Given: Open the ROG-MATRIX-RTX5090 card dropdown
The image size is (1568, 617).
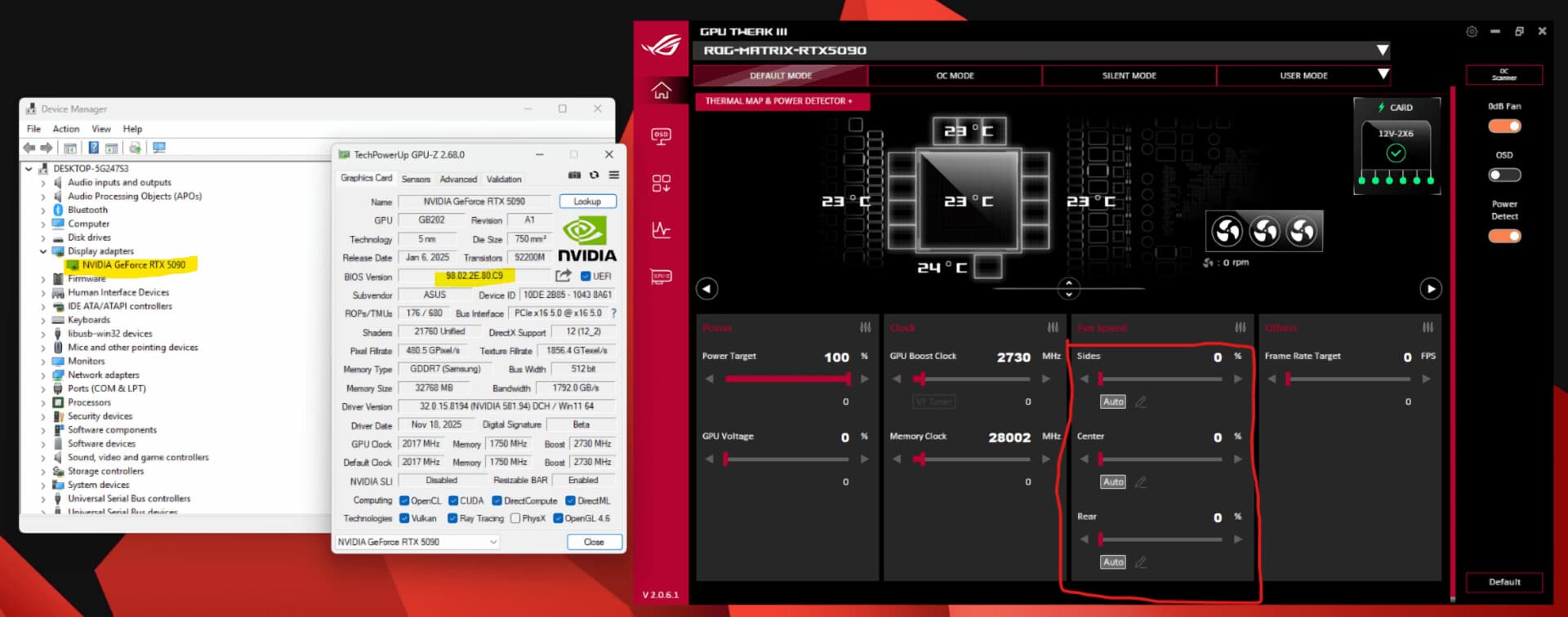Looking at the screenshot, I should tap(1382, 51).
